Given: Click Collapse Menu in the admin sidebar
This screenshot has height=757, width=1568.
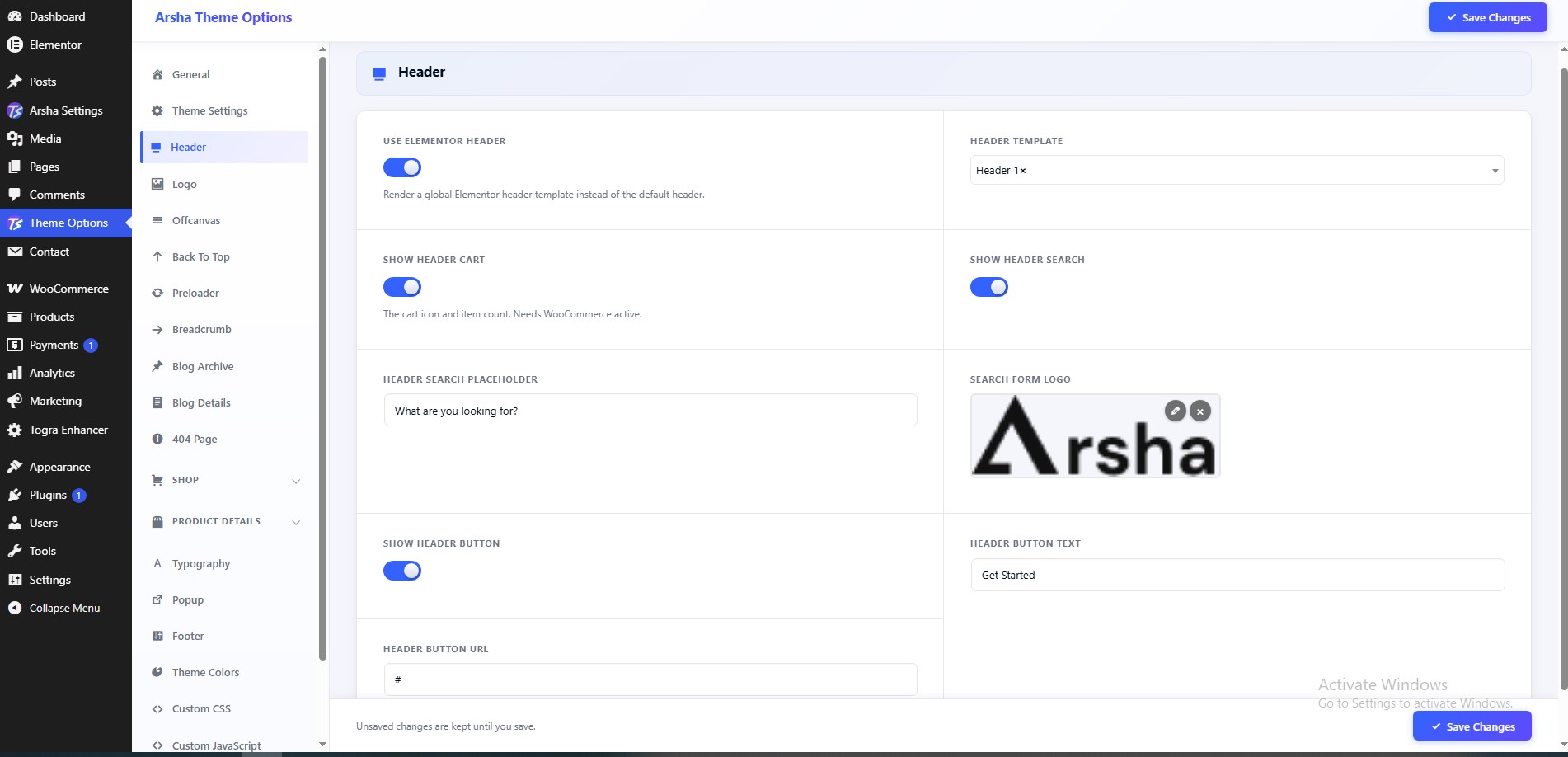Looking at the screenshot, I should [65, 608].
